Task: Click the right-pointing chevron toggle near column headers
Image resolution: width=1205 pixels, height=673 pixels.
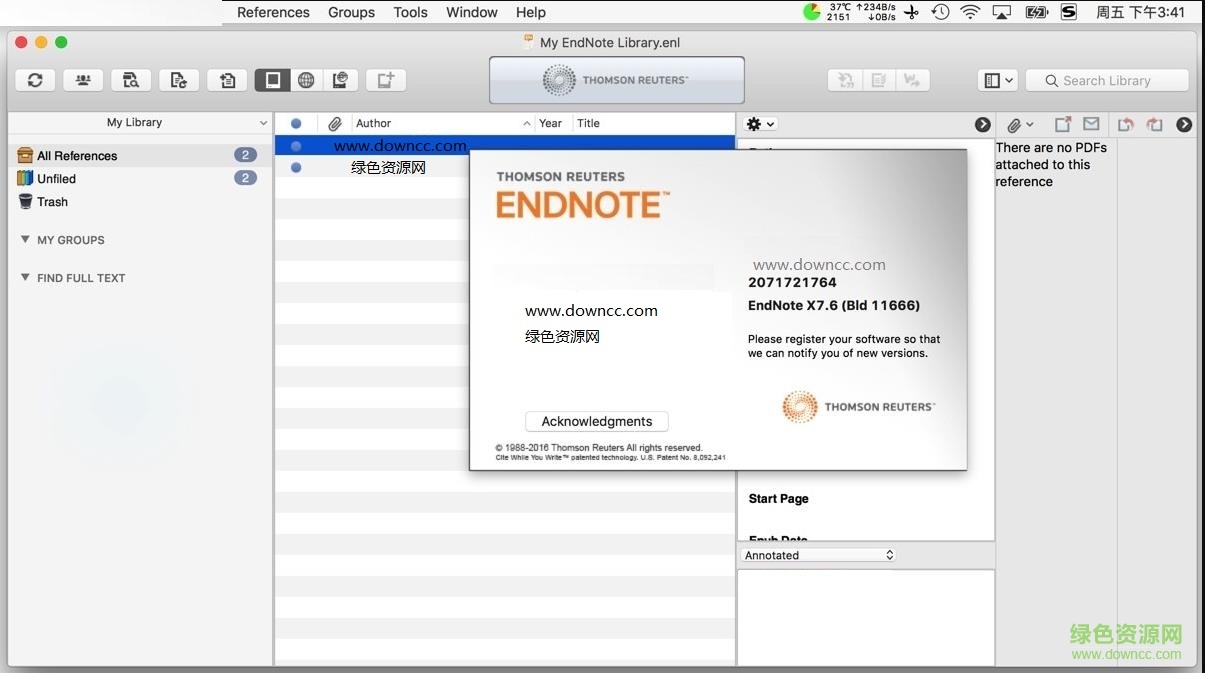Action: [x=983, y=124]
